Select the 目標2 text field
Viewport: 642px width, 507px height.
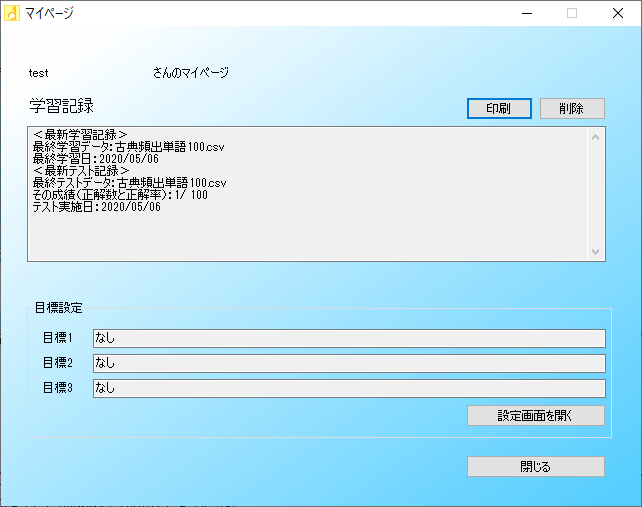(349, 363)
